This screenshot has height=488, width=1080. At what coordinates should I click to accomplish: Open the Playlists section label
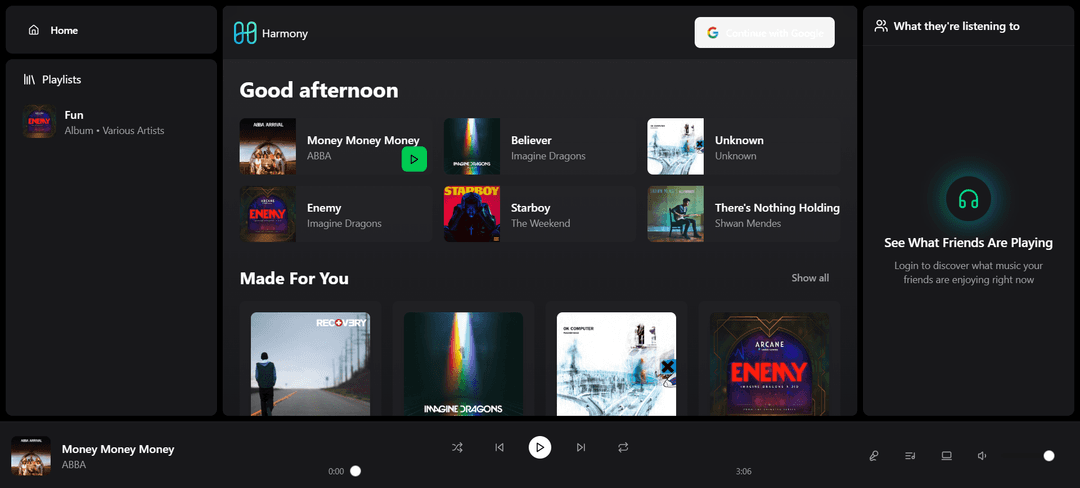61,80
